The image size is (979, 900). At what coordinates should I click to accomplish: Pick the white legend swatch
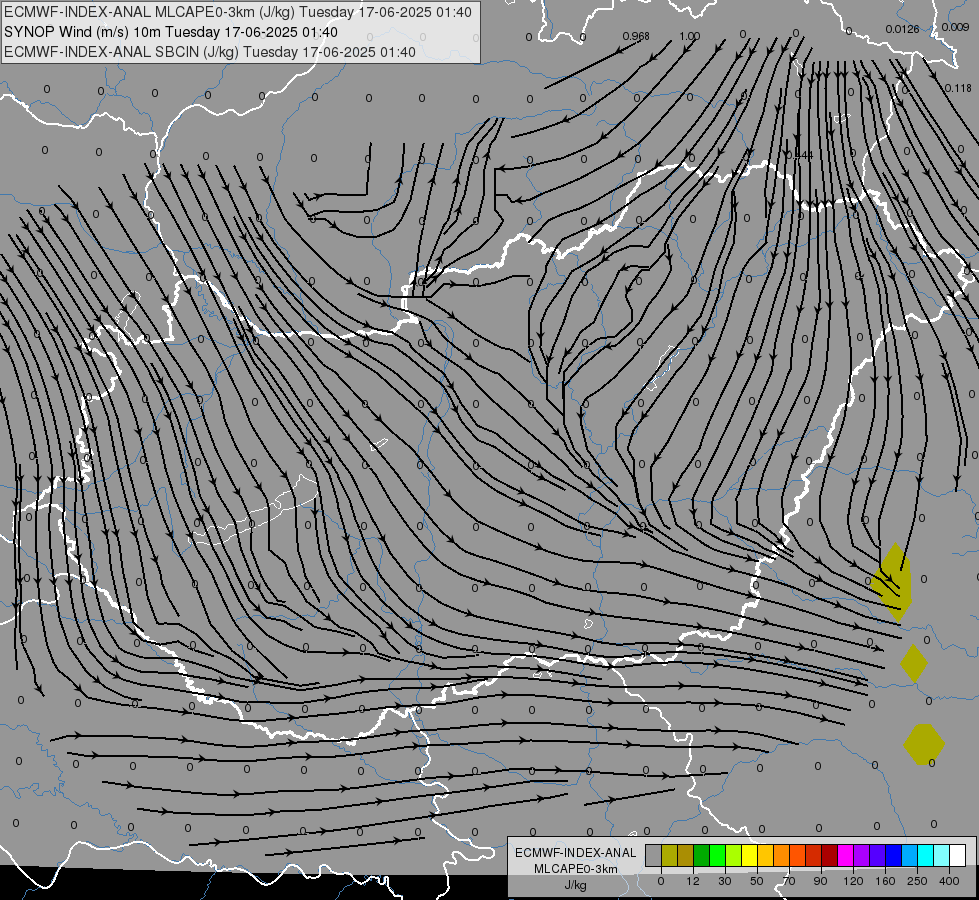958,855
